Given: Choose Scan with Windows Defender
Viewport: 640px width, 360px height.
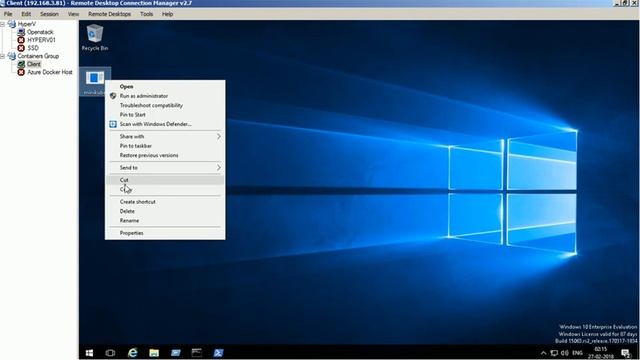Looking at the screenshot, I should point(165,124).
